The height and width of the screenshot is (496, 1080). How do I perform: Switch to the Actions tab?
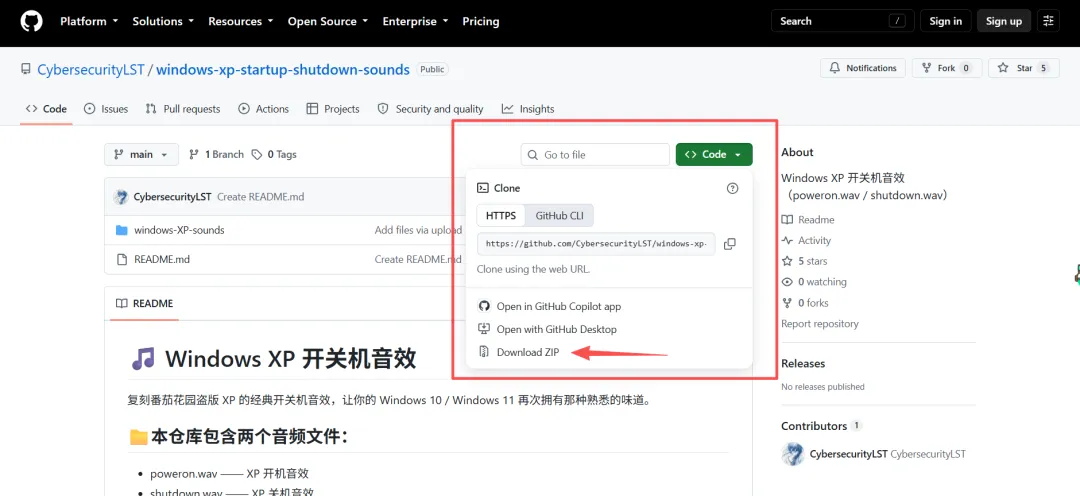[264, 109]
